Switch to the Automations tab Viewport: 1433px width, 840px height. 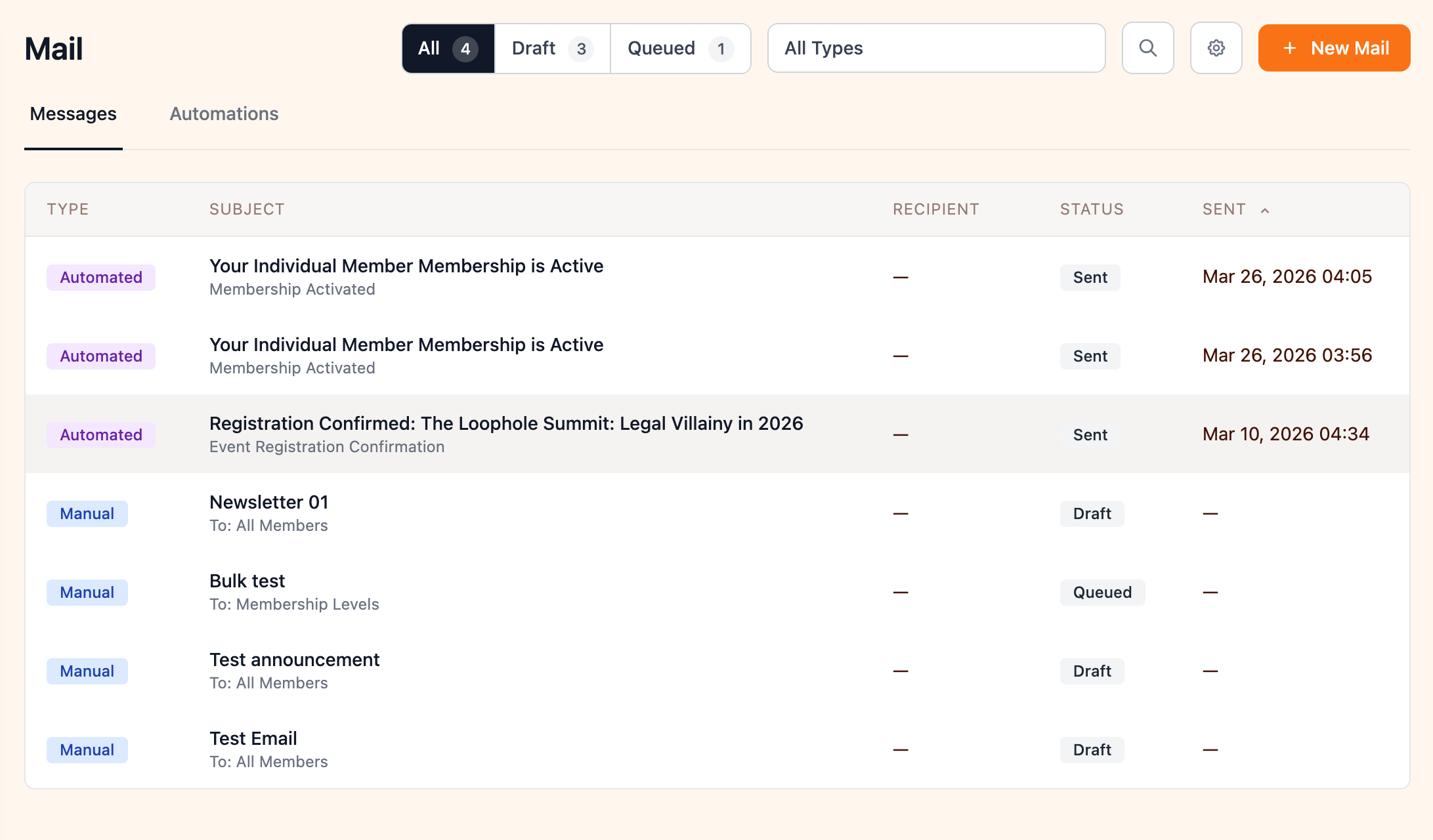pyautogui.click(x=224, y=114)
